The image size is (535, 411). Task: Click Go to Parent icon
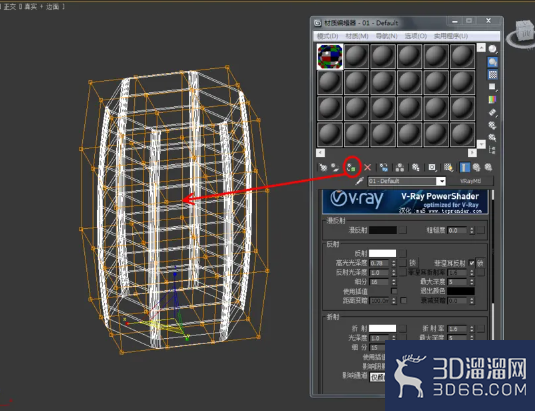tap(476, 167)
